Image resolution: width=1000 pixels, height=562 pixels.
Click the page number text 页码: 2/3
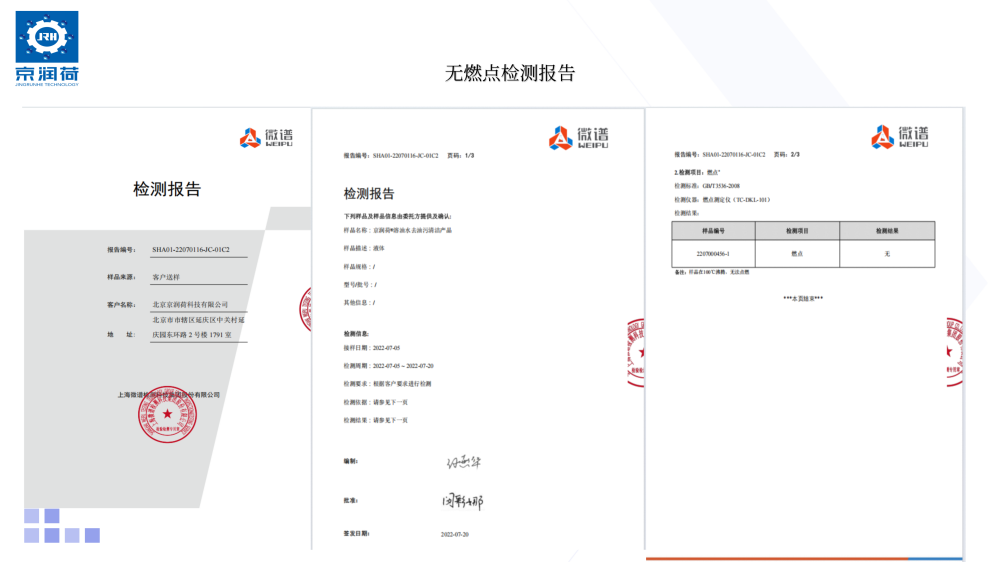pos(786,154)
